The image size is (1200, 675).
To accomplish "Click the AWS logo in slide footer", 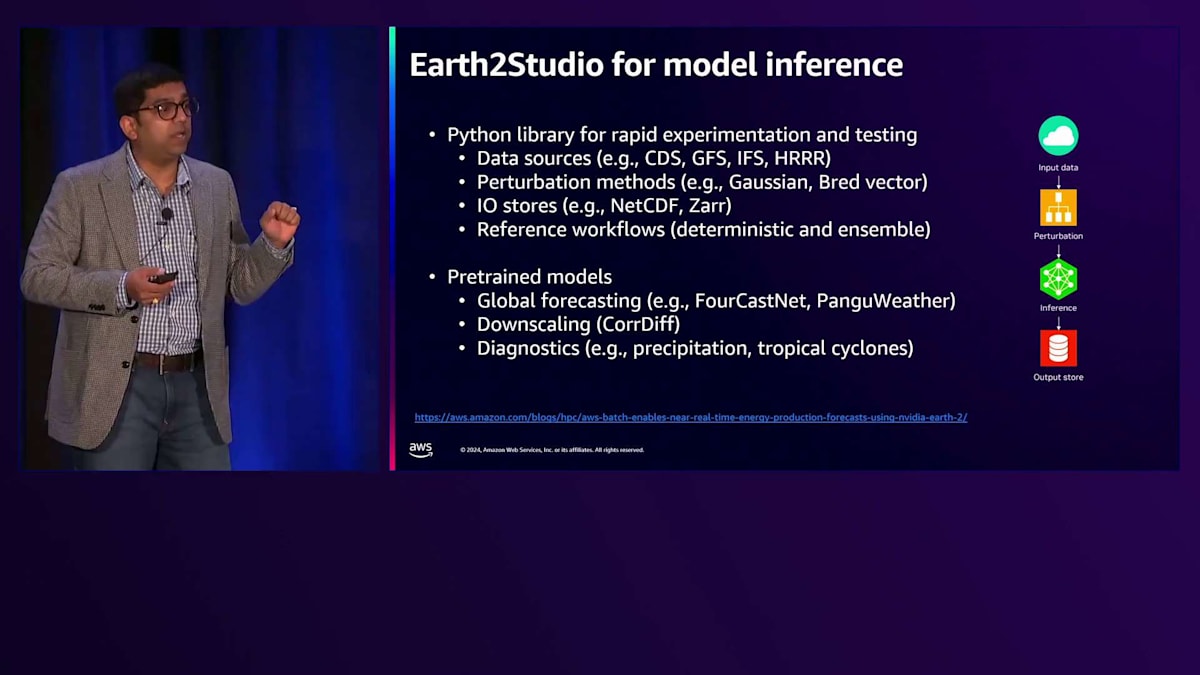I will coord(421,450).
